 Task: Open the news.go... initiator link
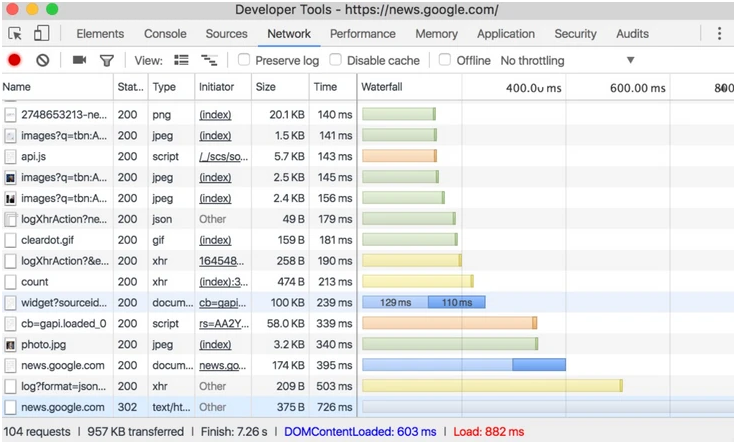(223, 366)
